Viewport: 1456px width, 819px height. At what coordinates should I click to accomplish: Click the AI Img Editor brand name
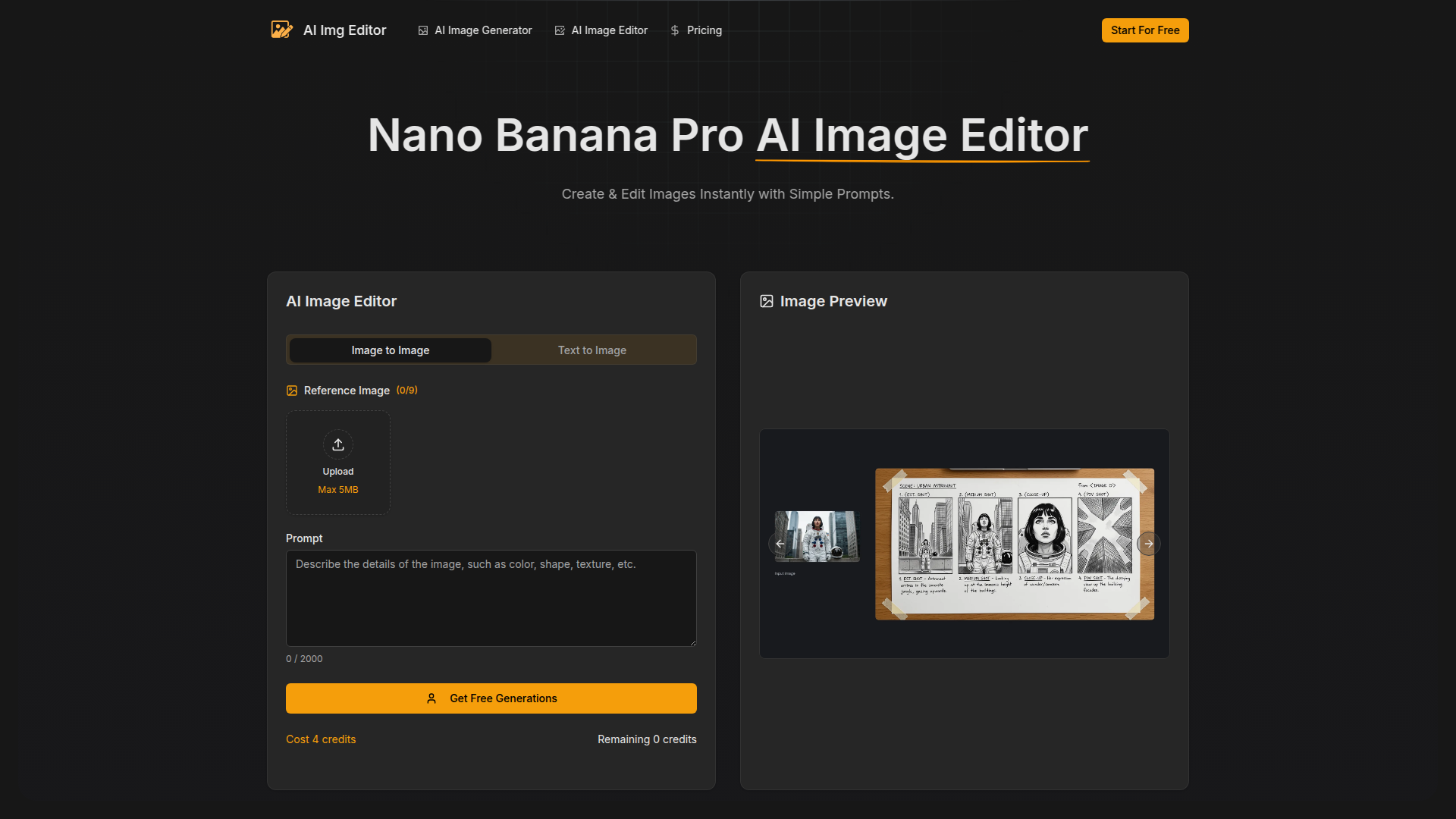[344, 30]
